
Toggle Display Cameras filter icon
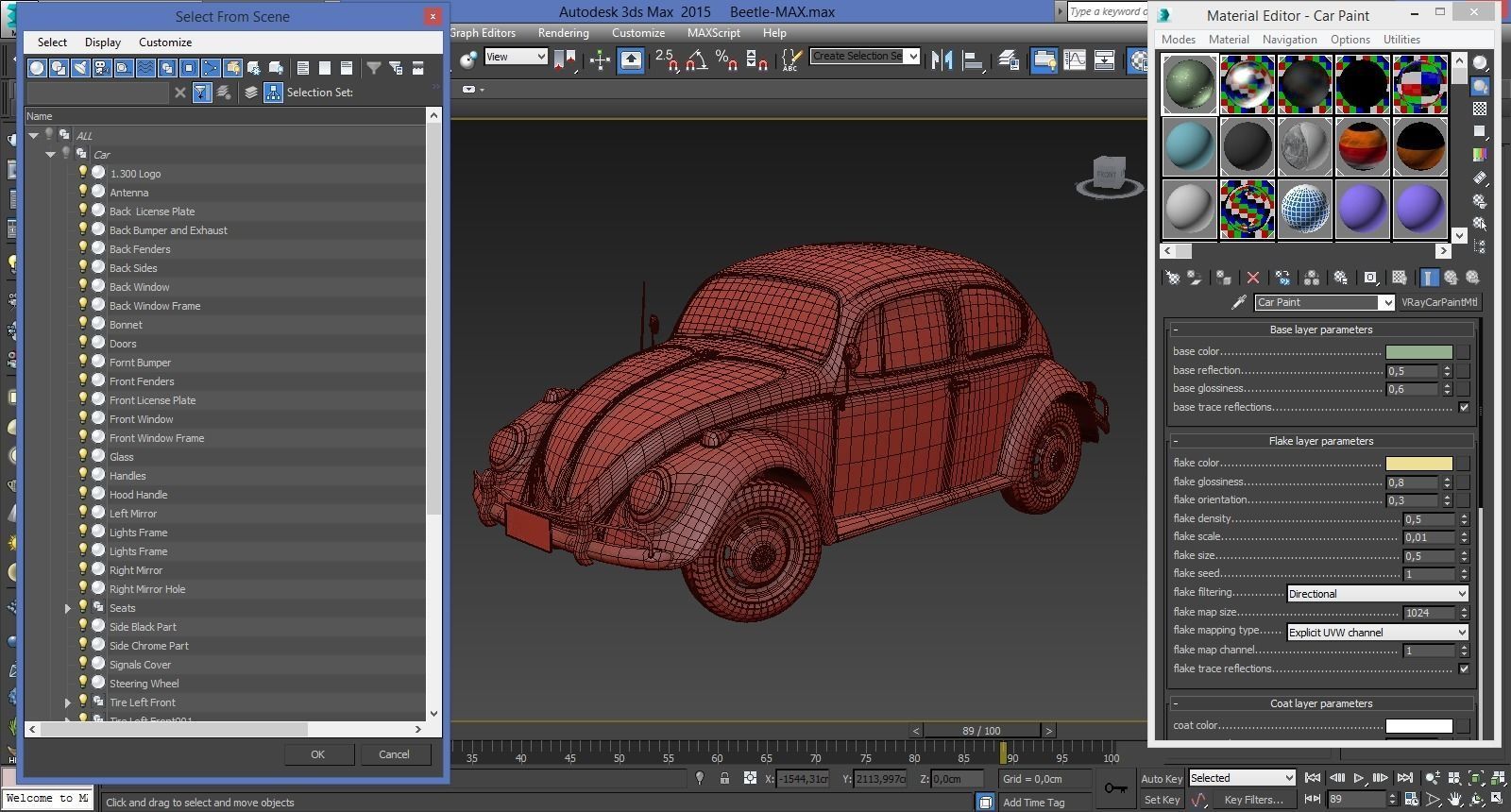(102, 68)
